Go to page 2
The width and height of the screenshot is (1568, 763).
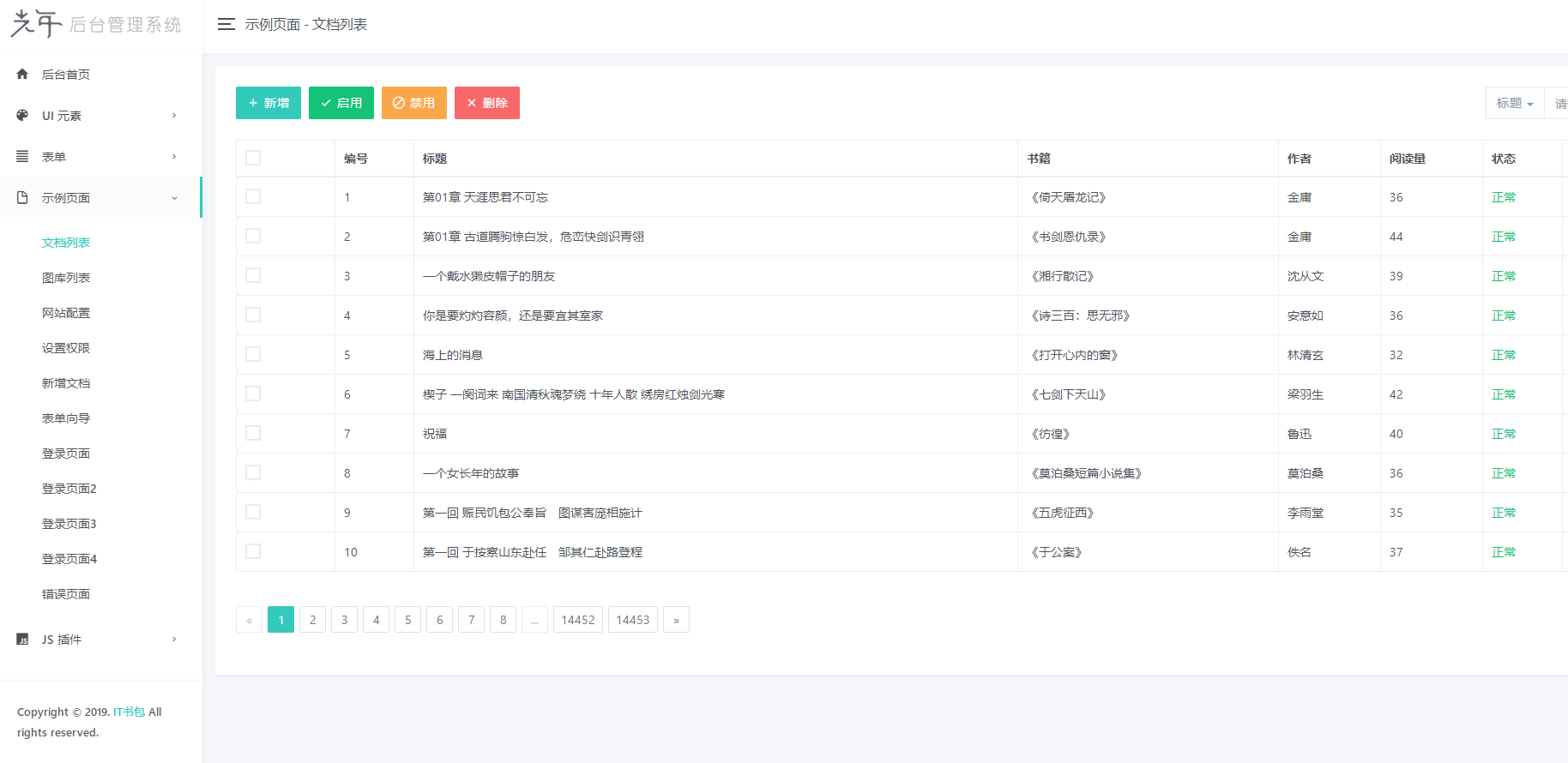pyautogui.click(x=313, y=620)
